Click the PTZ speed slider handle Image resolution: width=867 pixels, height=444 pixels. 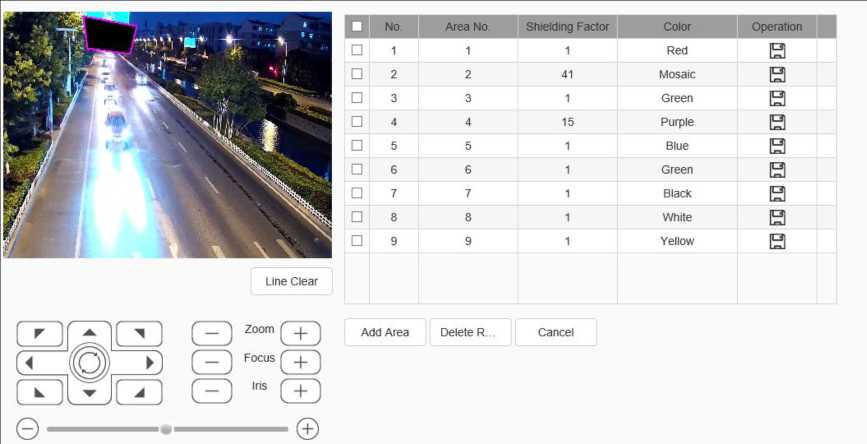click(x=166, y=429)
